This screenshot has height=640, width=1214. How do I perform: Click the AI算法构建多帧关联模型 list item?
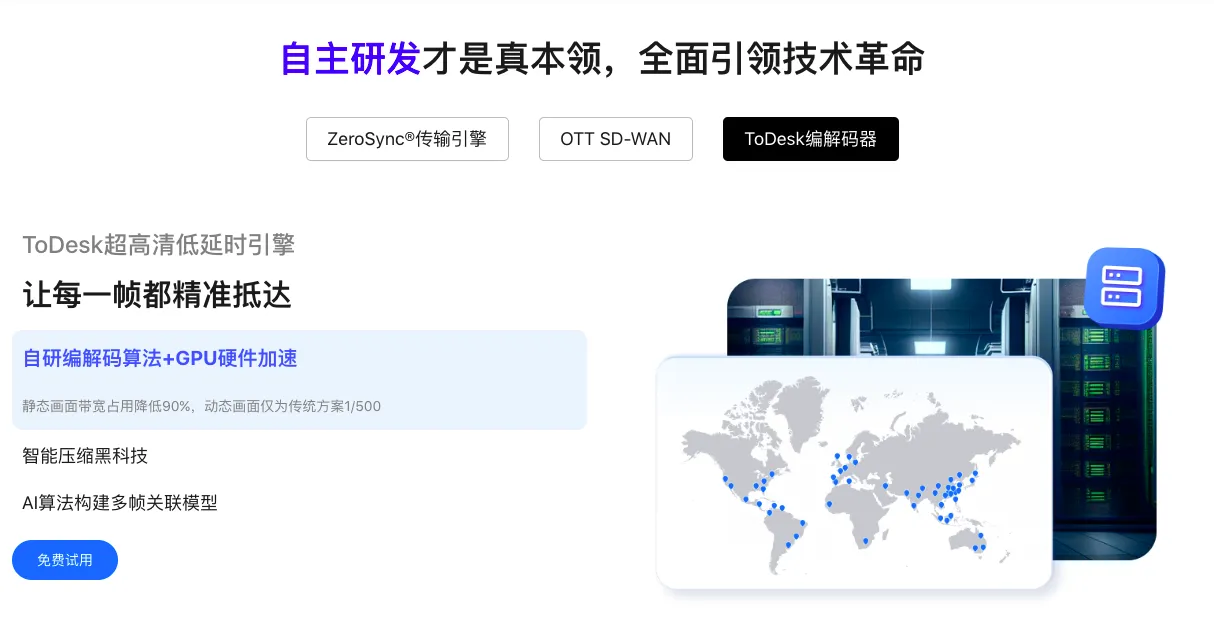pos(119,503)
